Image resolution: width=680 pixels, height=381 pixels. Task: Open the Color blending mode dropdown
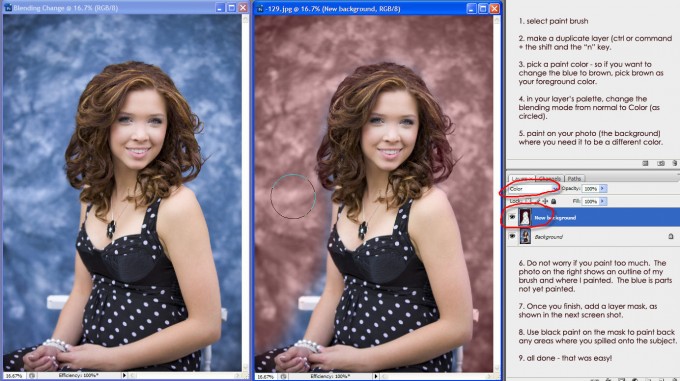[x=533, y=189]
